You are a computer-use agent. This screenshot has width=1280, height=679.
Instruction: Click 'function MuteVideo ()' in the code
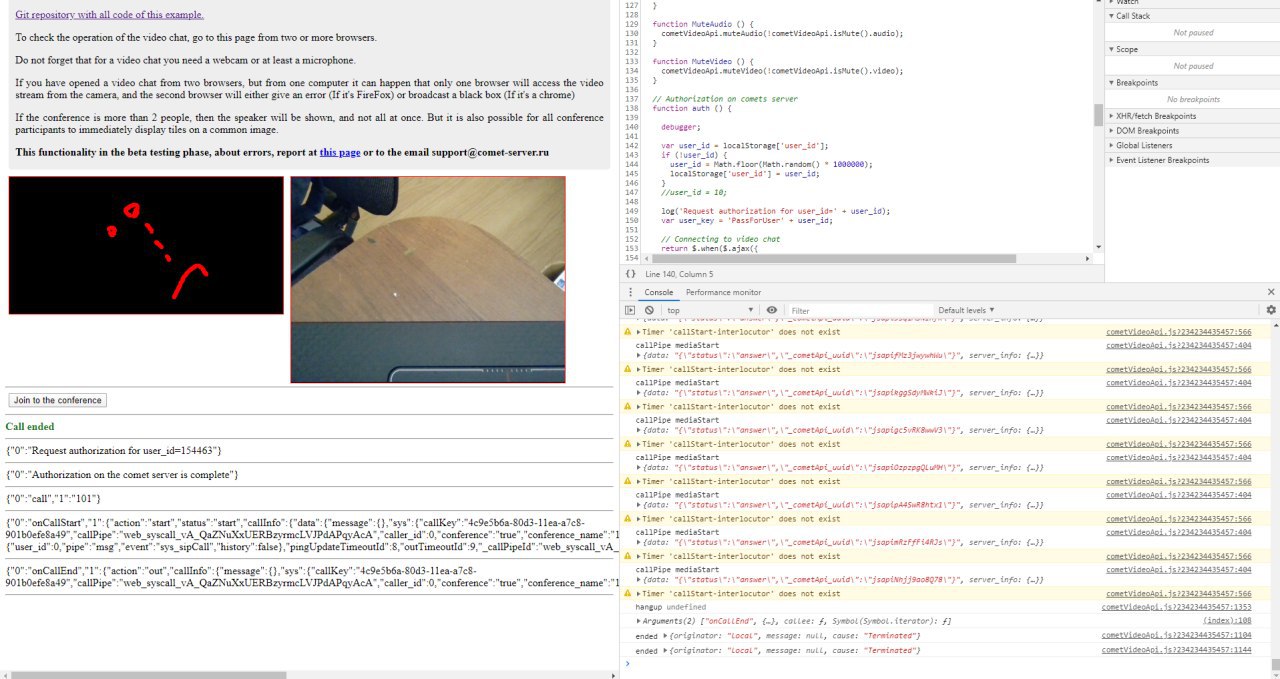click(705, 61)
